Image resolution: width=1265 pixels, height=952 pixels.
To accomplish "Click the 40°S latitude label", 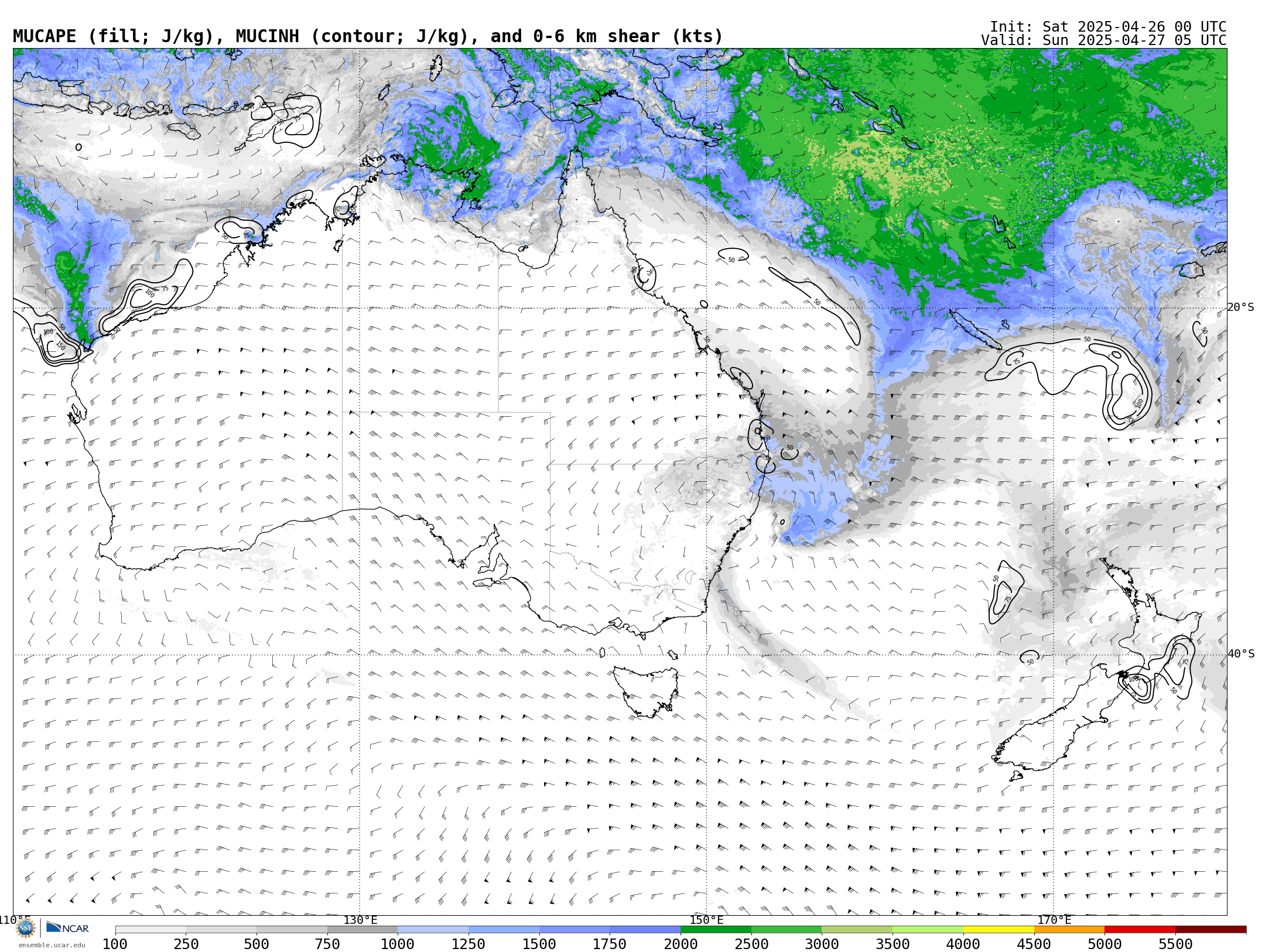I will click(1240, 654).
